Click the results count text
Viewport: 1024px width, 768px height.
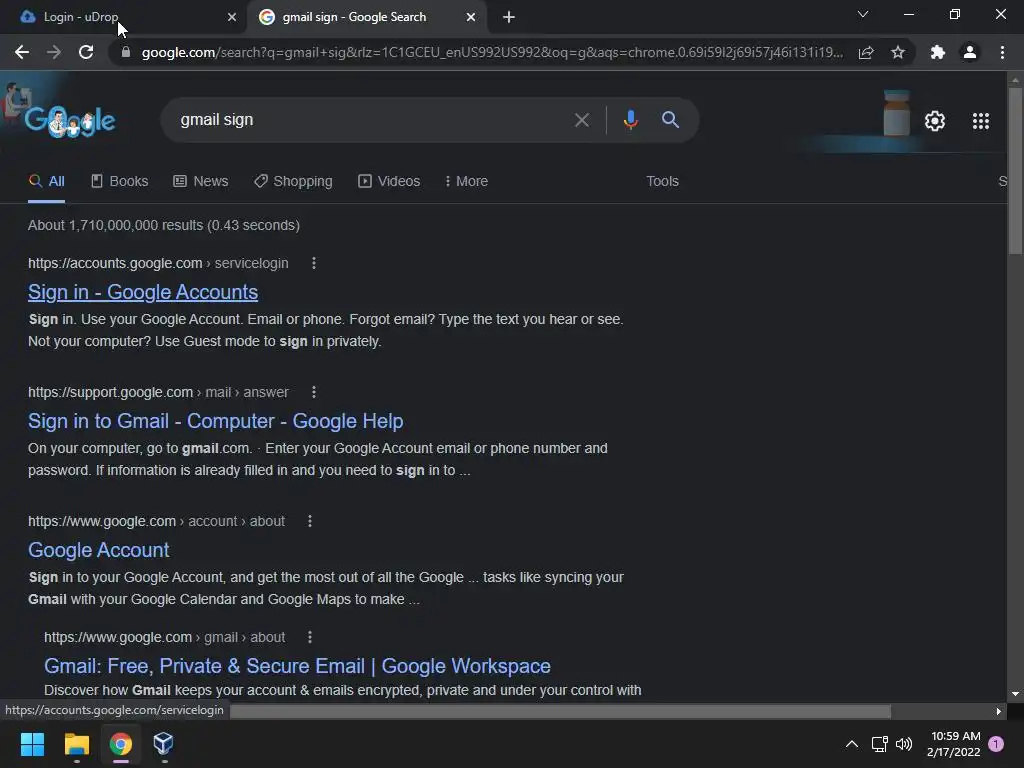coord(164,225)
